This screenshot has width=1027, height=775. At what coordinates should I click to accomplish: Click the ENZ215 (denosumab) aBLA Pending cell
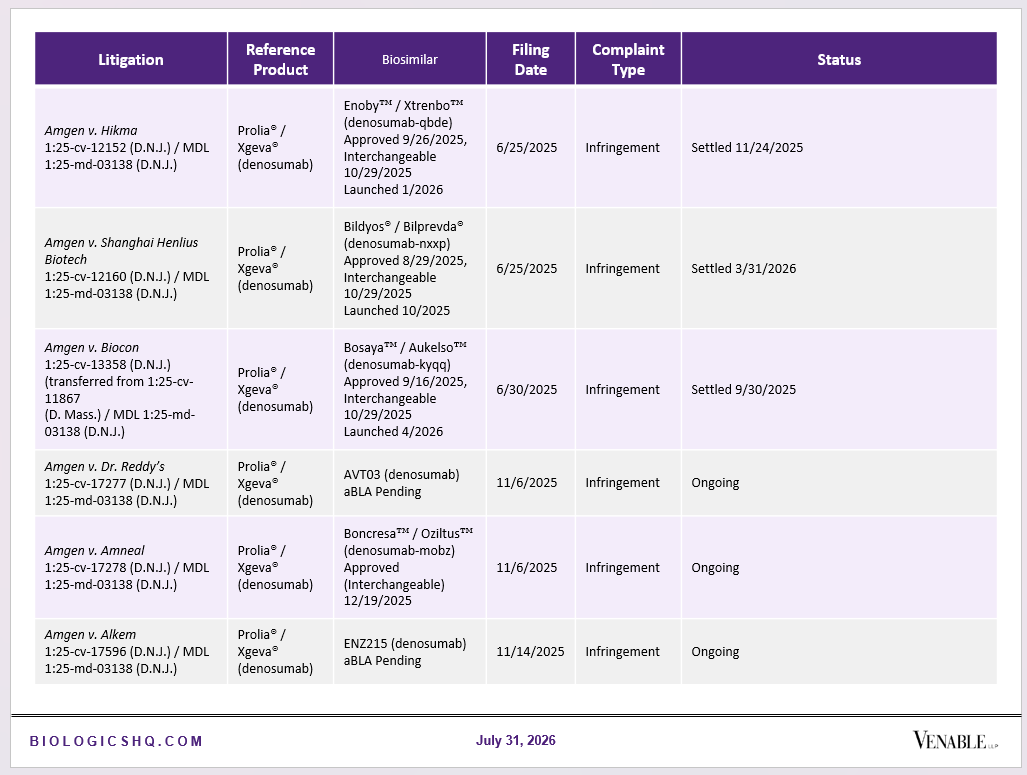click(x=410, y=651)
